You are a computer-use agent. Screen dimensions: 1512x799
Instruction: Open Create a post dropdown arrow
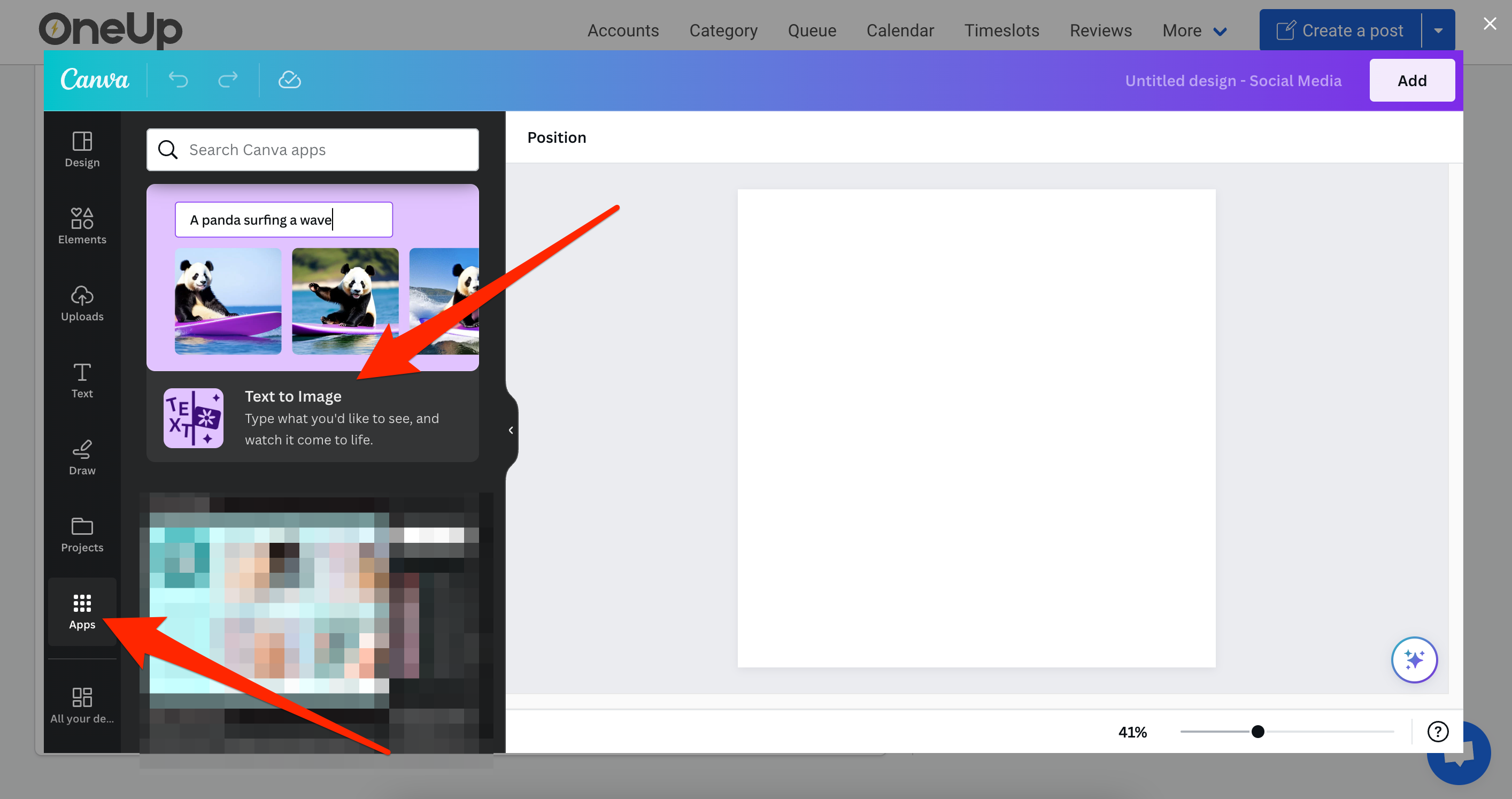click(x=1439, y=30)
